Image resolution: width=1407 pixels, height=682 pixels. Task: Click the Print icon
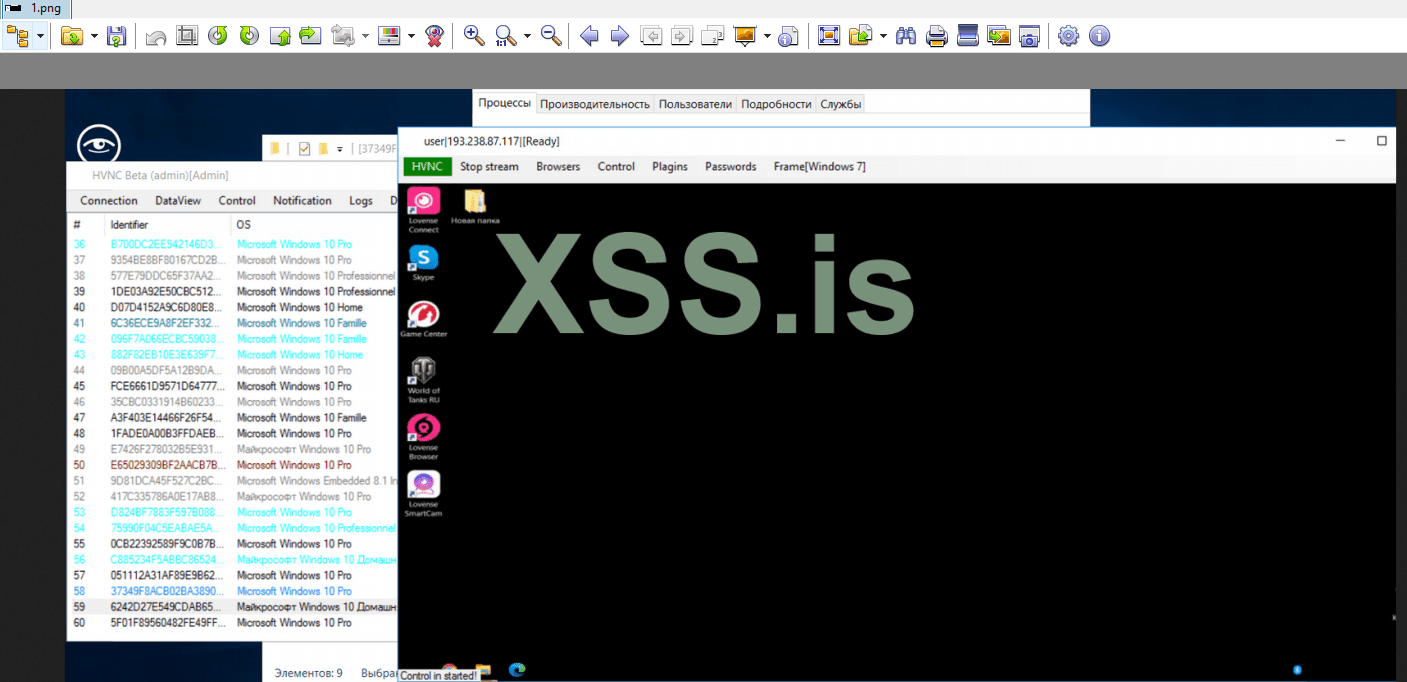(937, 37)
